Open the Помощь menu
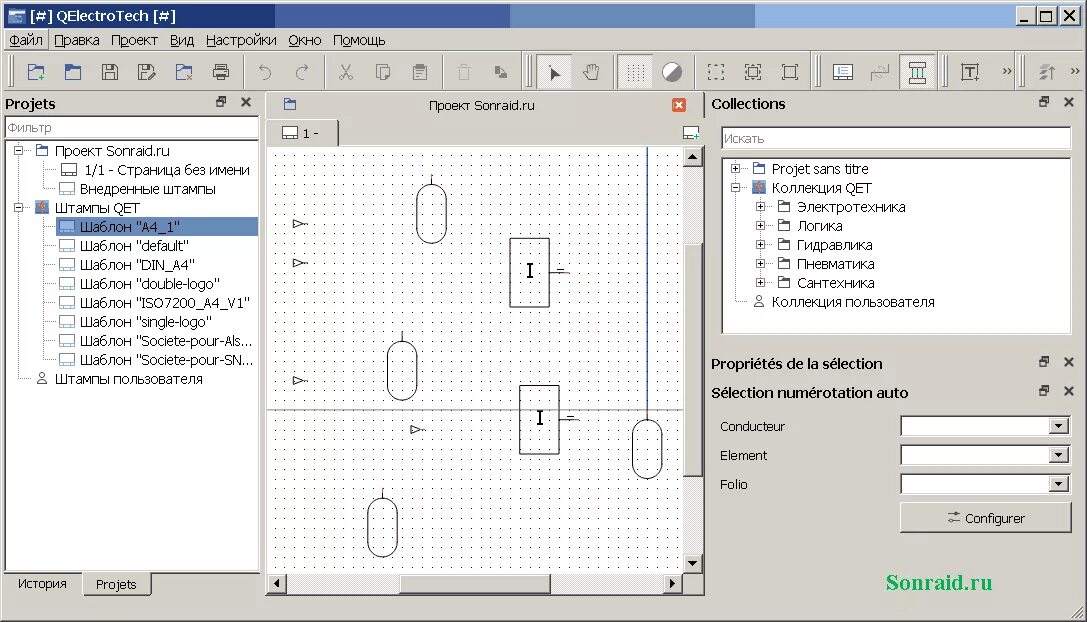Viewport: 1087px width, 622px height. coord(359,40)
